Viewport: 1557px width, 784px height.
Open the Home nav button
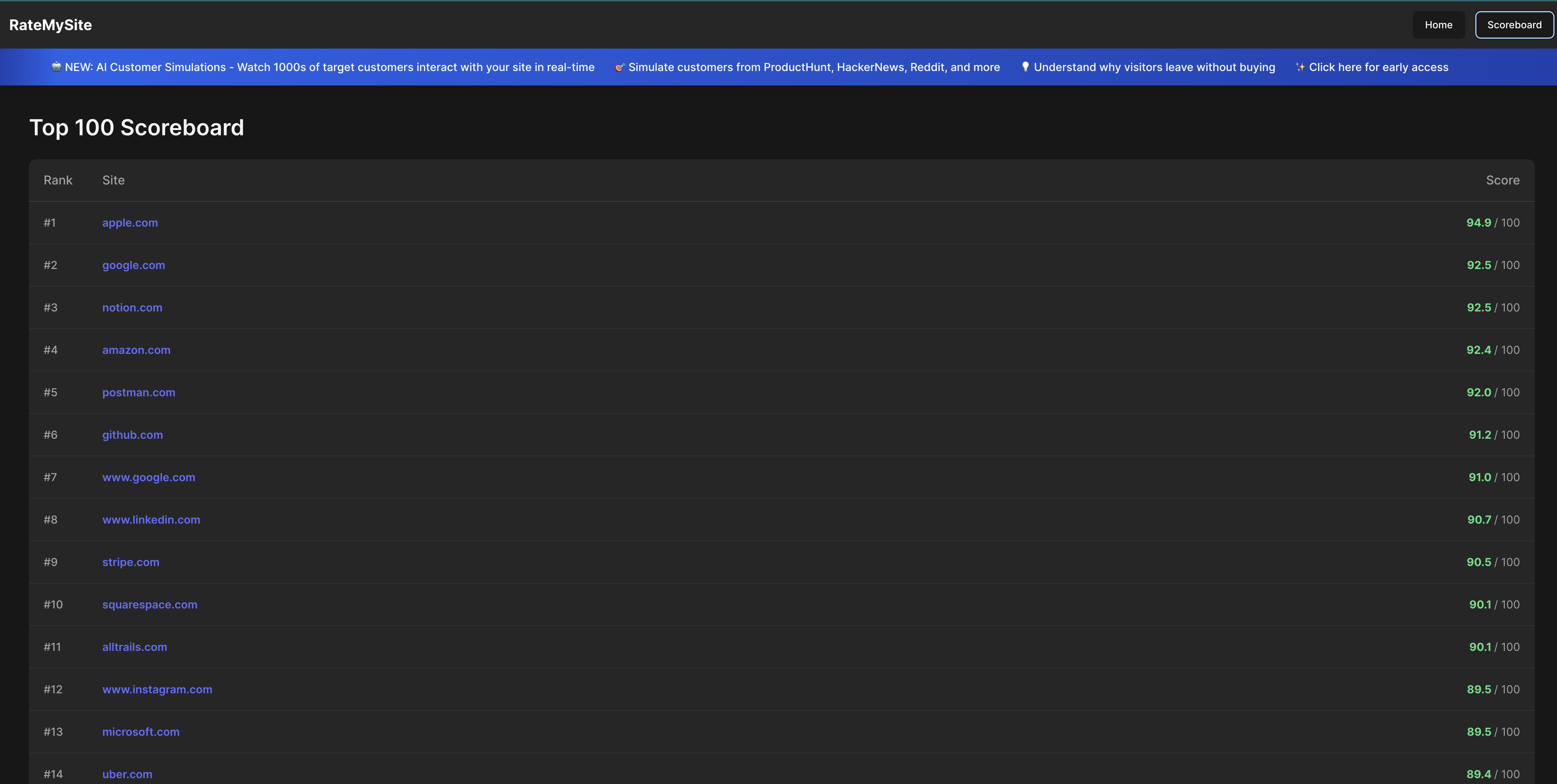[x=1438, y=25]
